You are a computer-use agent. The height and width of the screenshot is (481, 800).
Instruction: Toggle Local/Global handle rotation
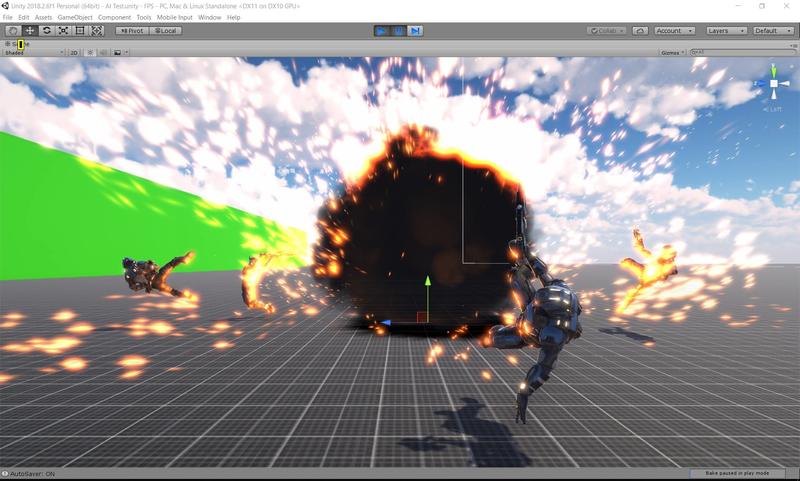[165, 31]
